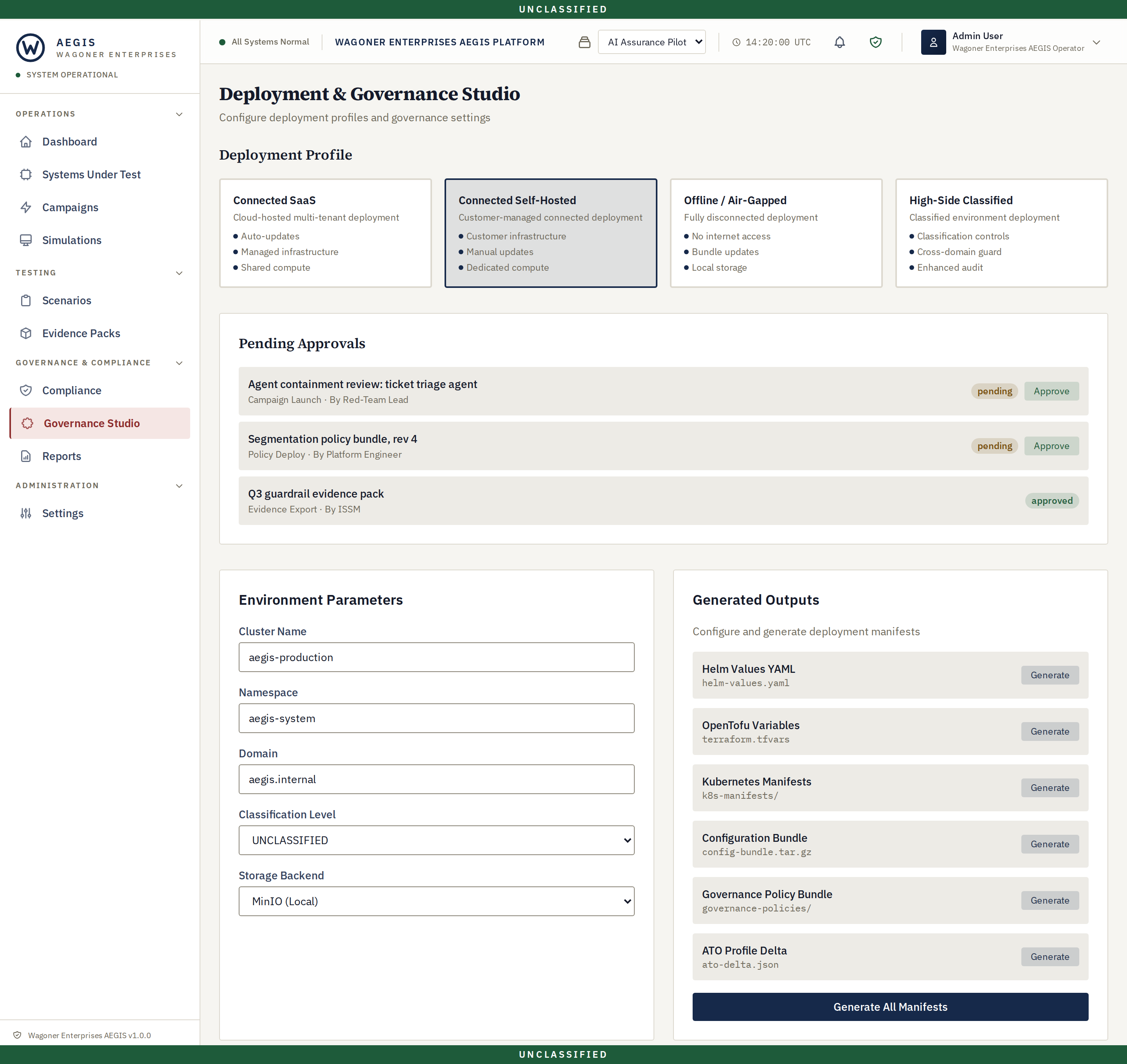The height and width of the screenshot is (1064, 1127).
Task: Click the Dashboard home icon
Action: pyautogui.click(x=26, y=142)
